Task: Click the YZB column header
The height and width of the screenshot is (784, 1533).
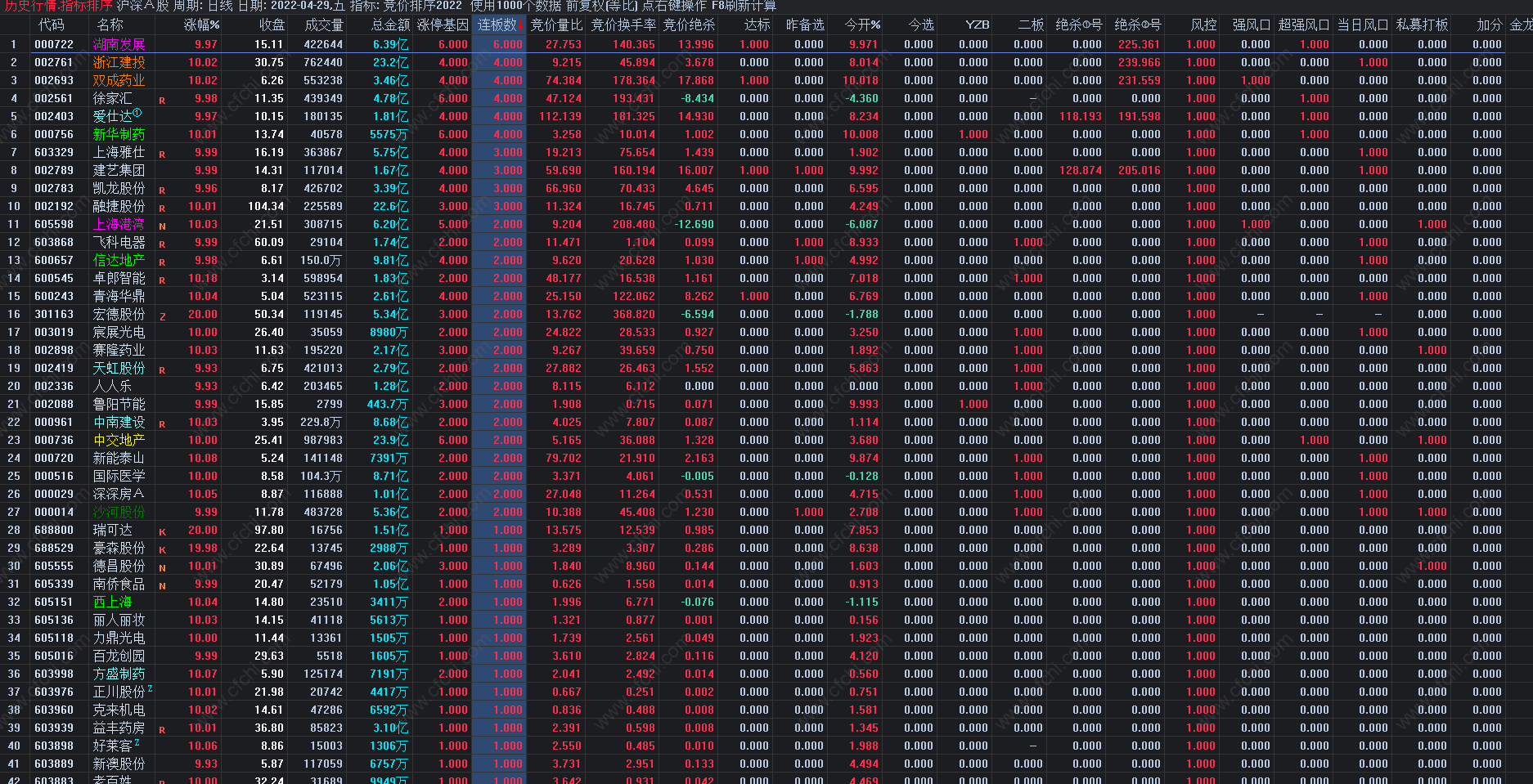Action: coord(978,25)
